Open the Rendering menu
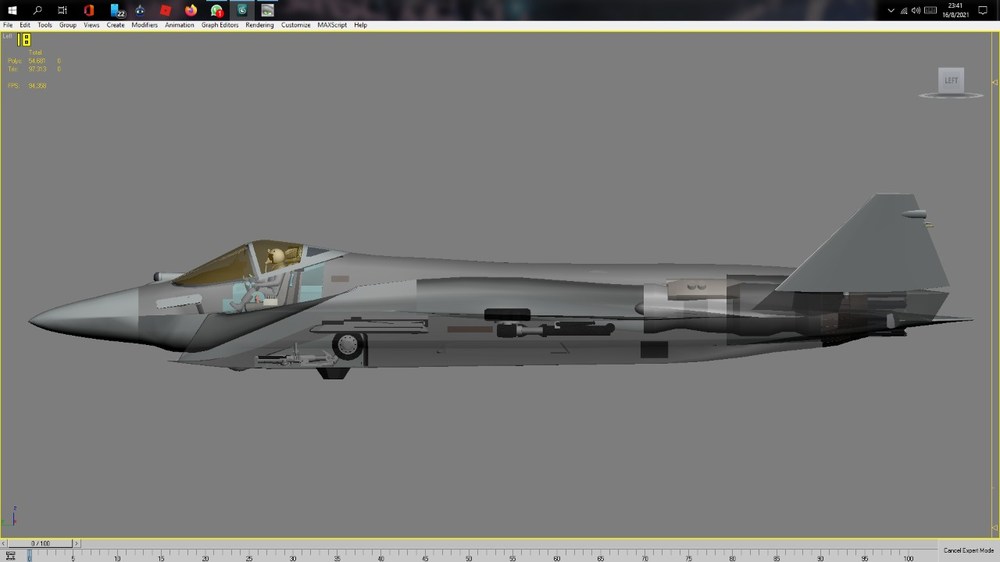Screen dimensions: 1000x562 pos(259,25)
